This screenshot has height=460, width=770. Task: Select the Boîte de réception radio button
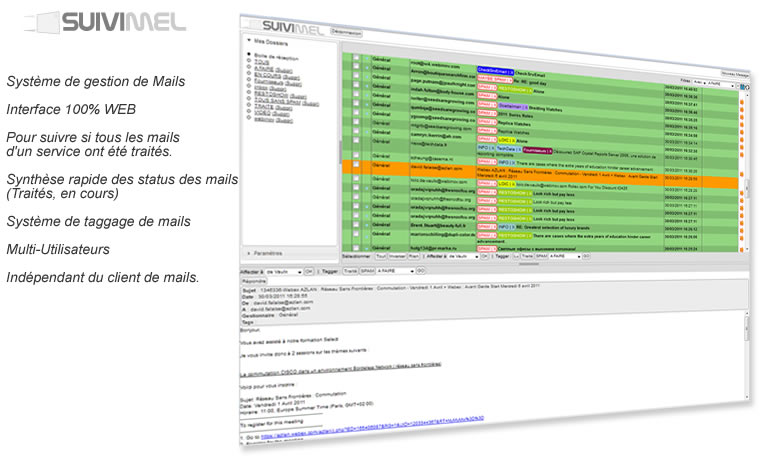[249, 54]
